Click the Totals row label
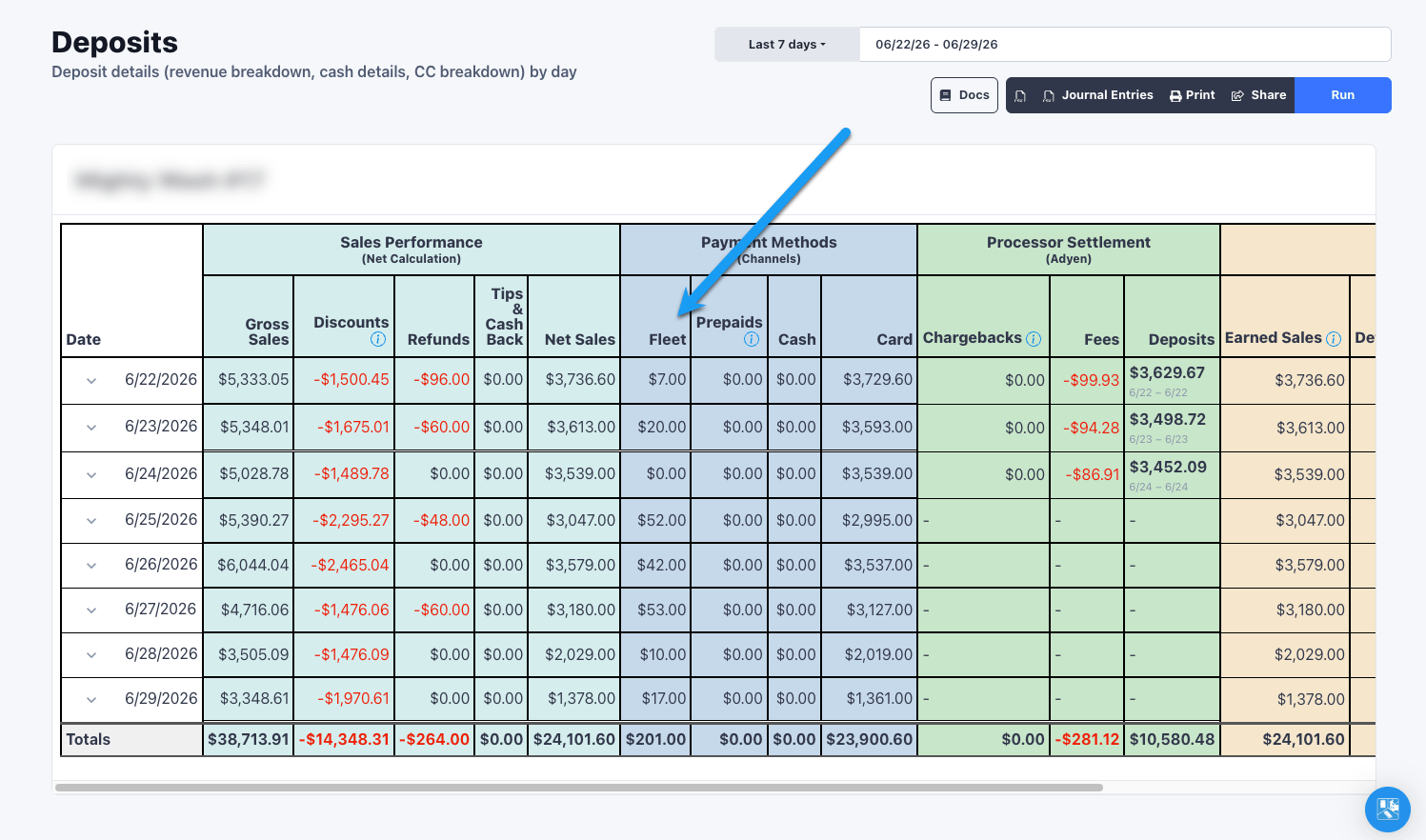 click(x=89, y=739)
